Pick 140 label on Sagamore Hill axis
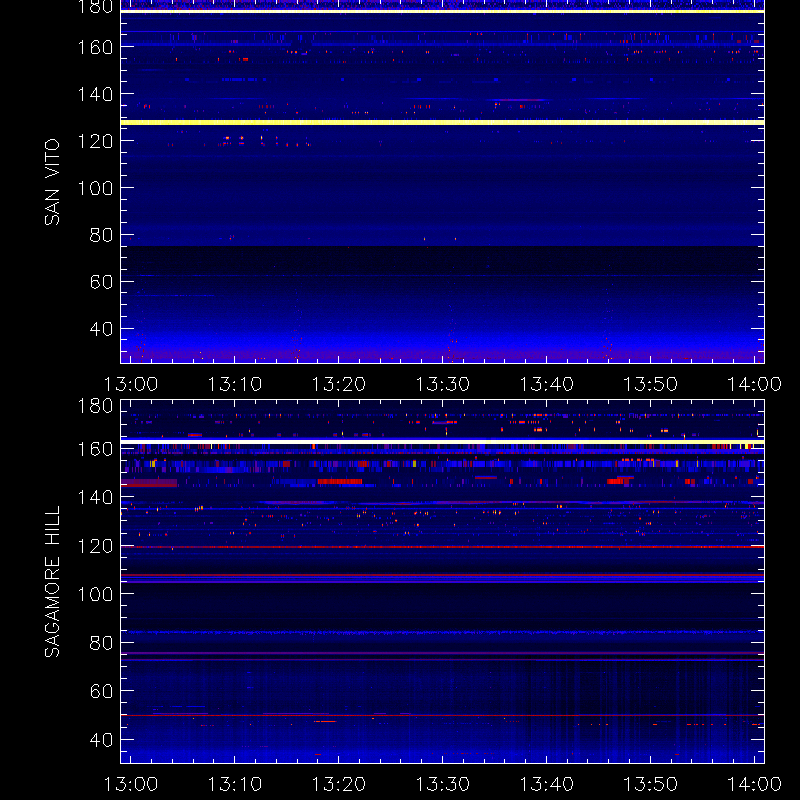This screenshot has height=800, width=800. (x=95, y=497)
